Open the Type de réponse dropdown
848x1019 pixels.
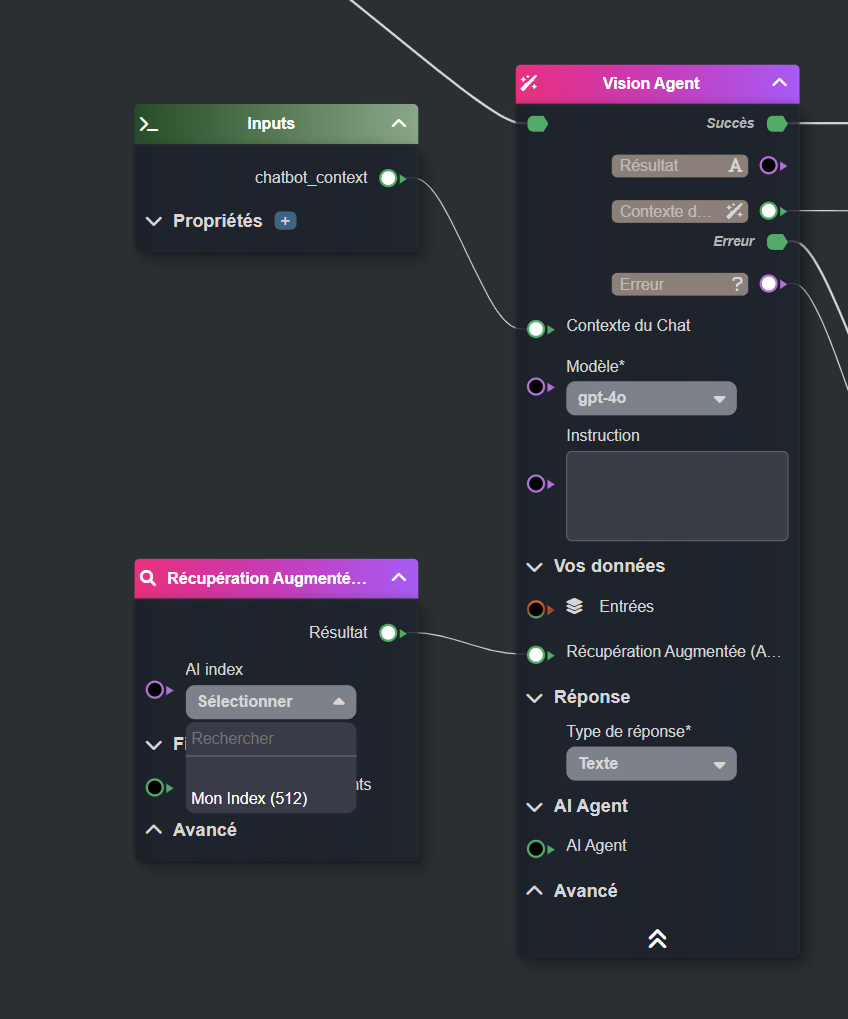(651, 763)
